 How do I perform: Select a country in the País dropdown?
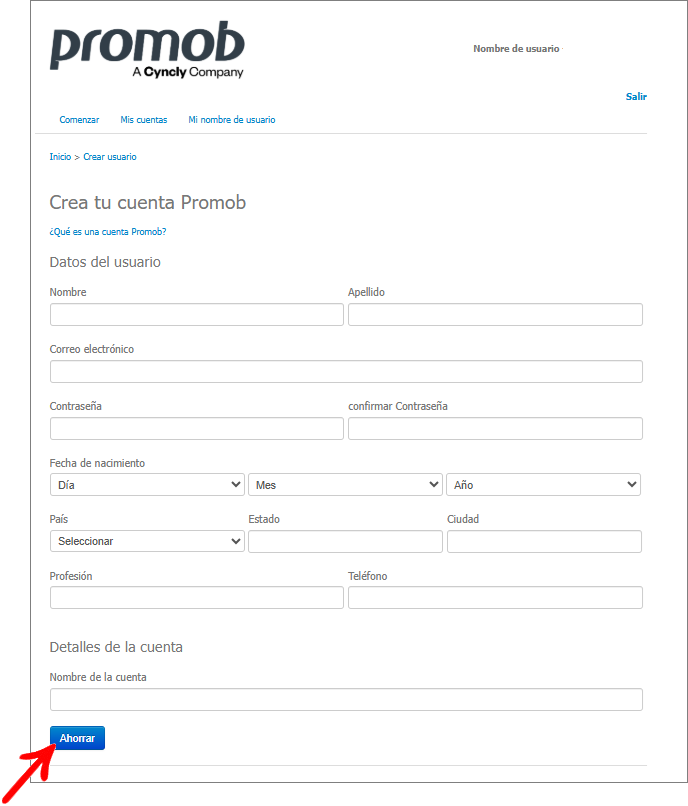click(147, 541)
